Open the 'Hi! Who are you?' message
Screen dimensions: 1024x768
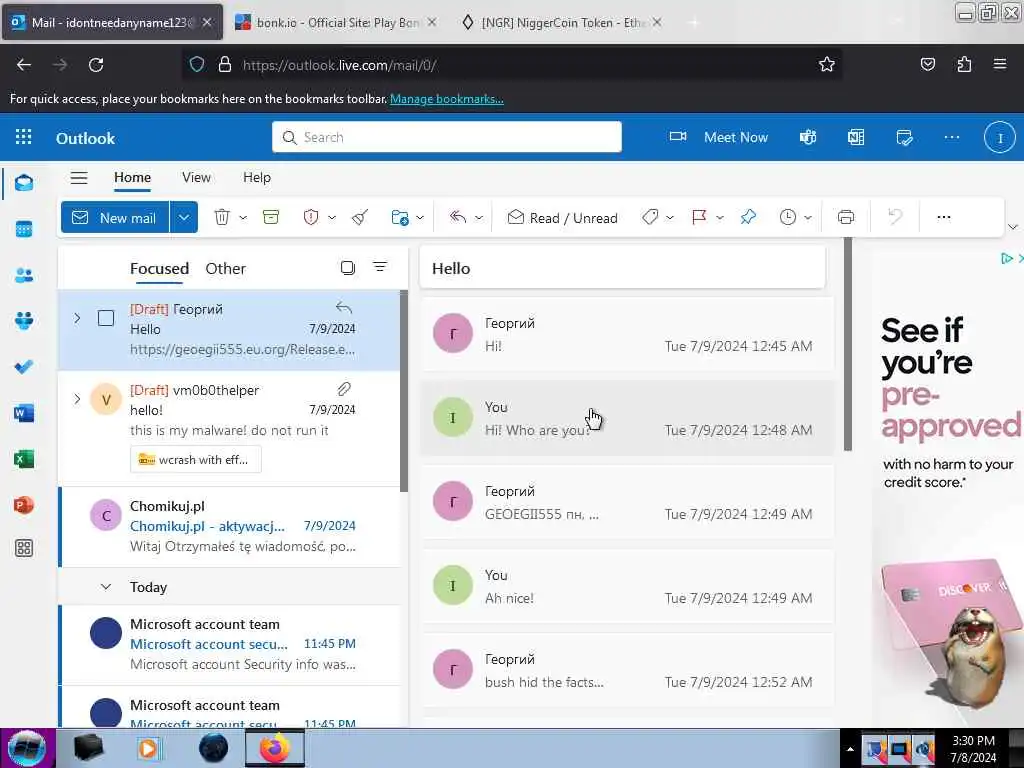click(627, 418)
